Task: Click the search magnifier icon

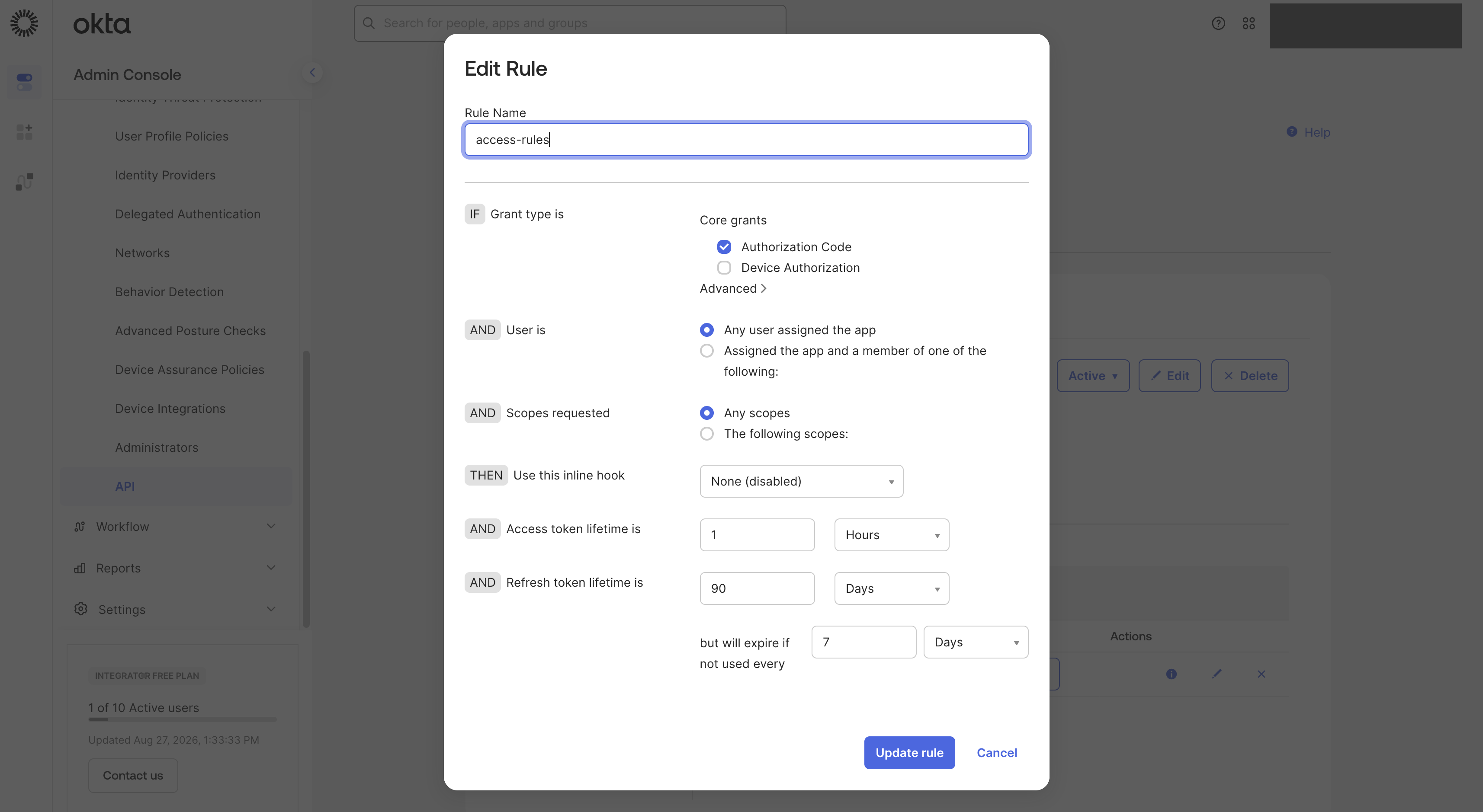Action: [369, 23]
